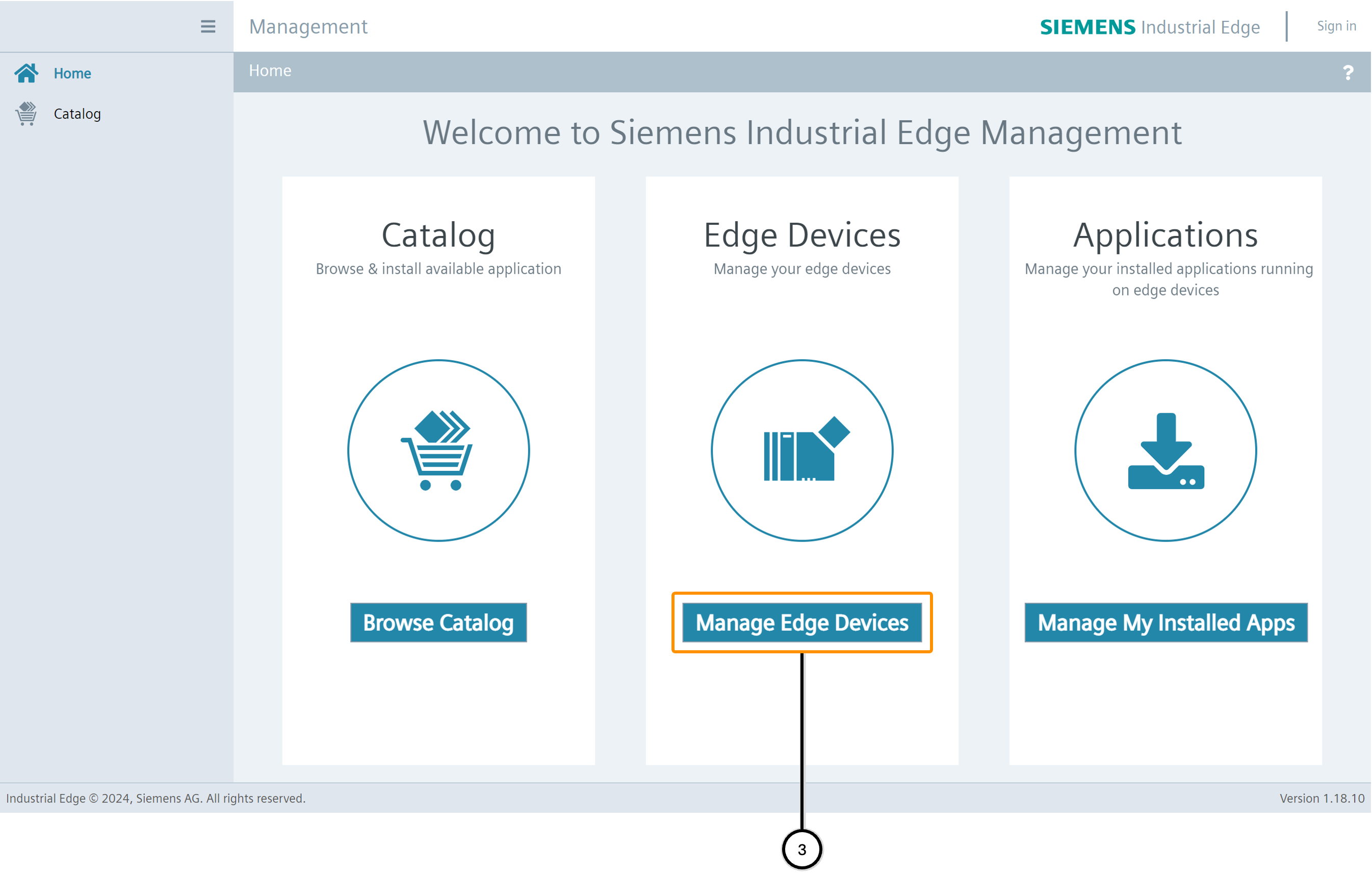Click the Home breadcrumb in header bar
The image size is (1372, 876).
pos(270,71)
